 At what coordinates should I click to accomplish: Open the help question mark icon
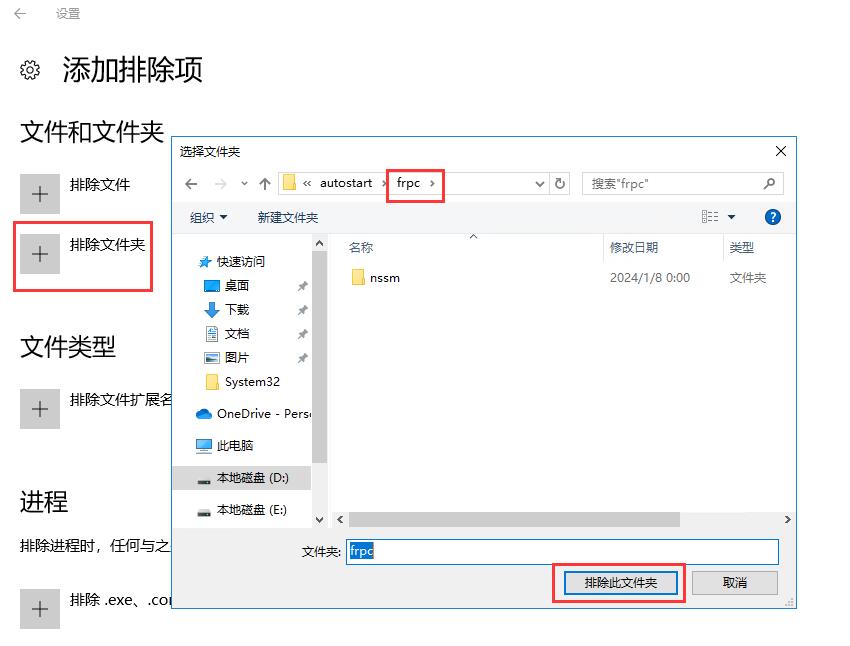tap(772, 217)
